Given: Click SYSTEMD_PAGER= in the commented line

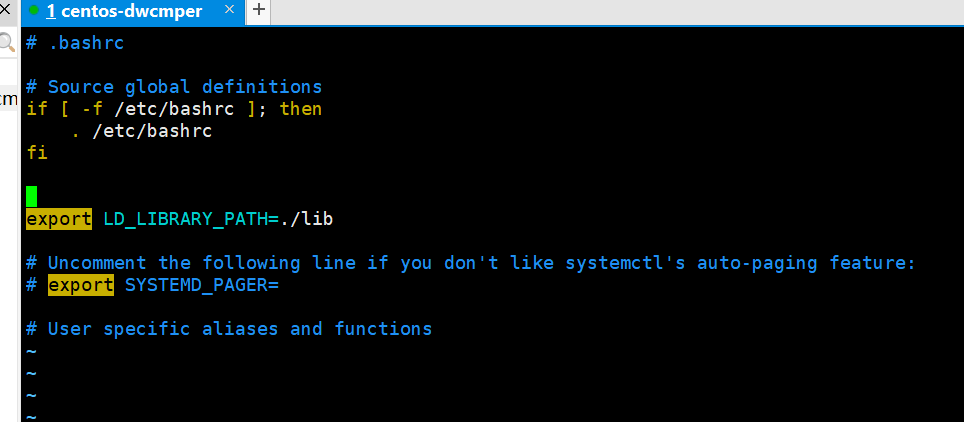Looking at the screenshot, I should pyautogui.click(x=201, y=285).
